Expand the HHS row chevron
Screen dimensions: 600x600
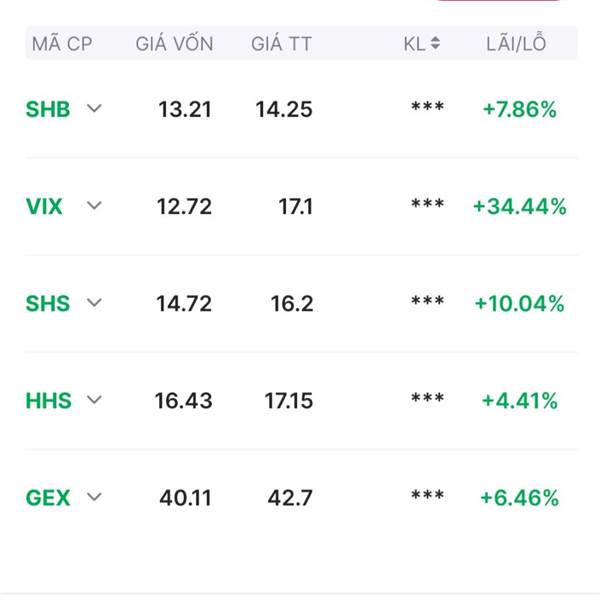coord(94,400)
